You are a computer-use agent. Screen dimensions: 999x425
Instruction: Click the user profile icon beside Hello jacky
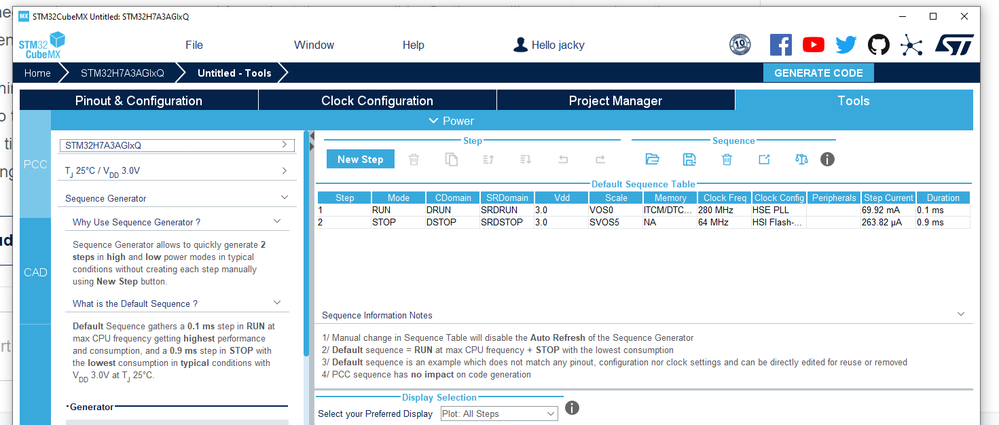point(521,45)
